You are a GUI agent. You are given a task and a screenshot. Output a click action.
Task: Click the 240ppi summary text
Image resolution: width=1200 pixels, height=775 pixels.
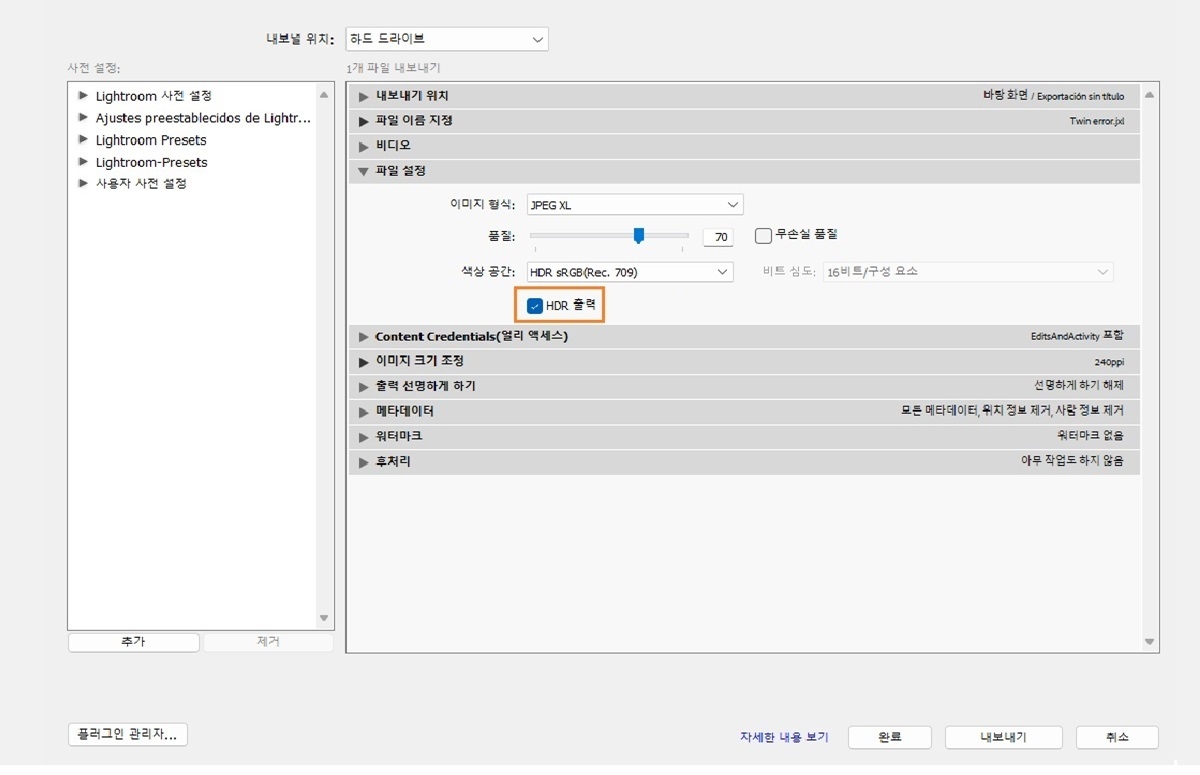pos(1109,362)
